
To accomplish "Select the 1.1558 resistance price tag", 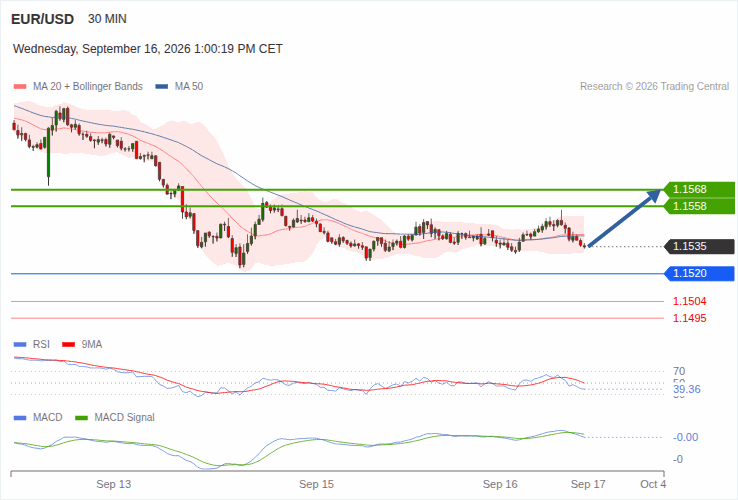I will (699, 206).
